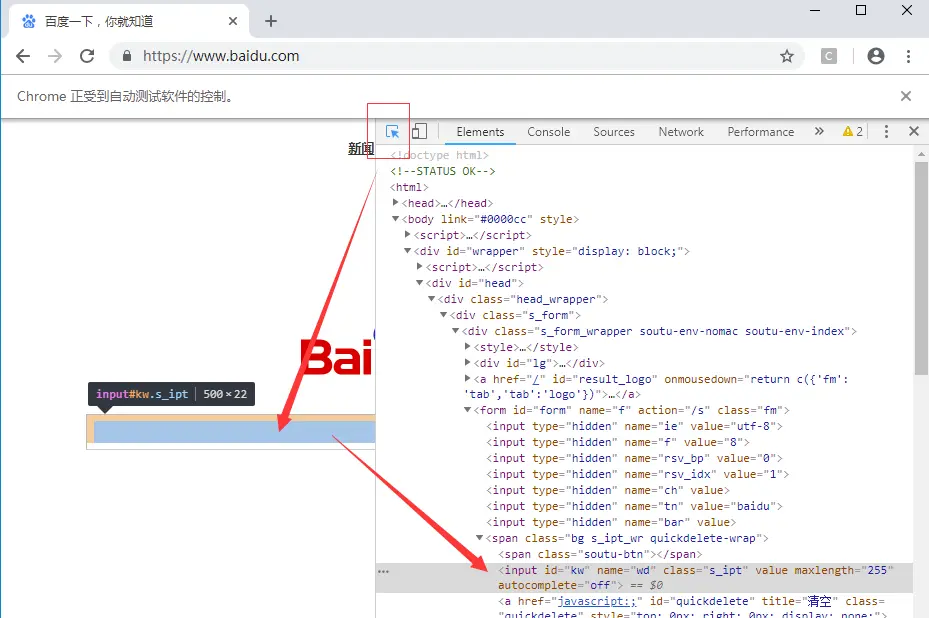Collapse the form id form node
Image resolution: width=929 pixels, height=618 pixels.
pos(467,410)
